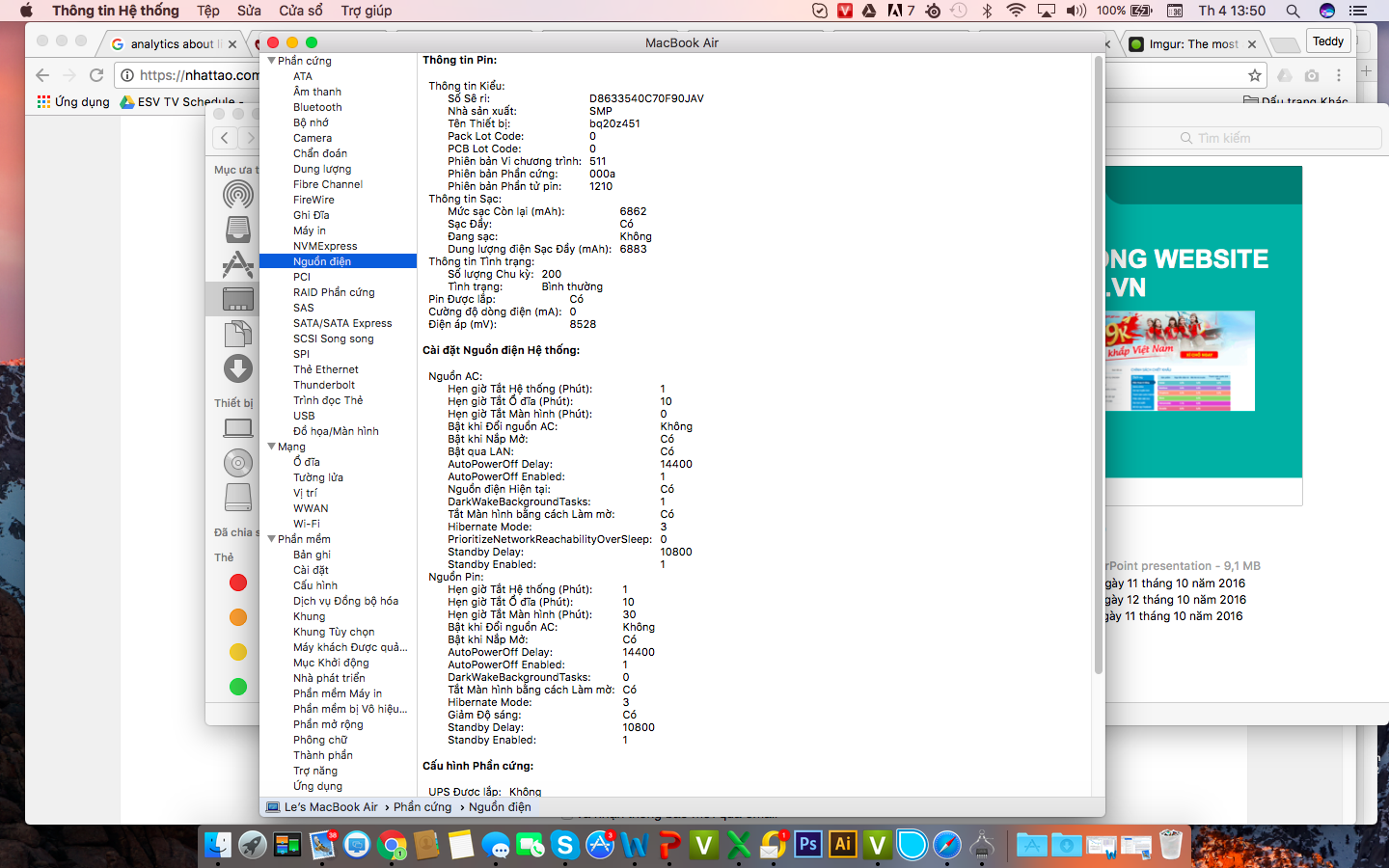Reload the current Chrome page

(x=96, y=75)
